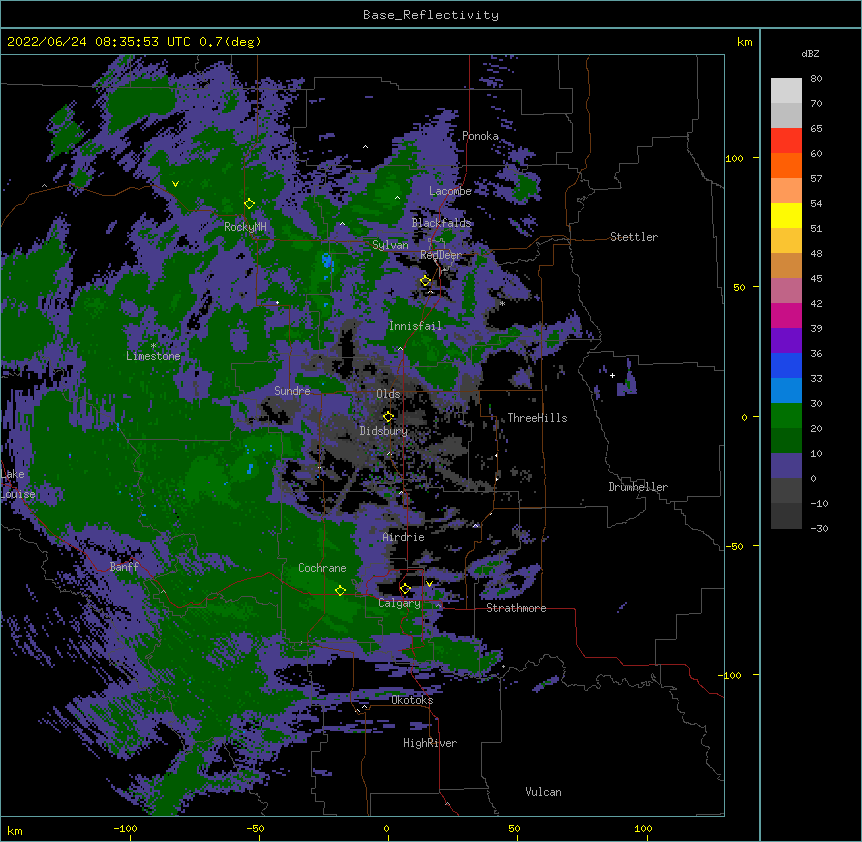862x842 pixels.
Task: Select the small echo patch southeast of Strathmore
Action: pos(546,684)
